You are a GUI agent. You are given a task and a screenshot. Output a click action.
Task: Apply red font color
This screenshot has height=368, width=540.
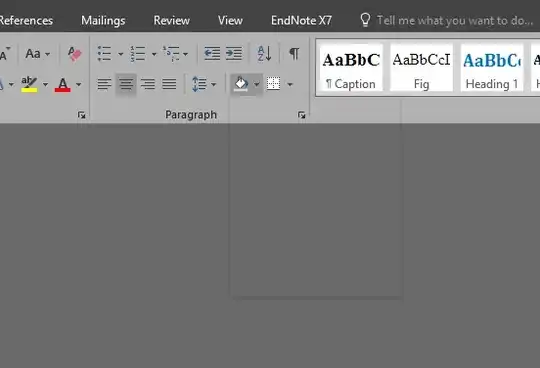coord(63,84)
